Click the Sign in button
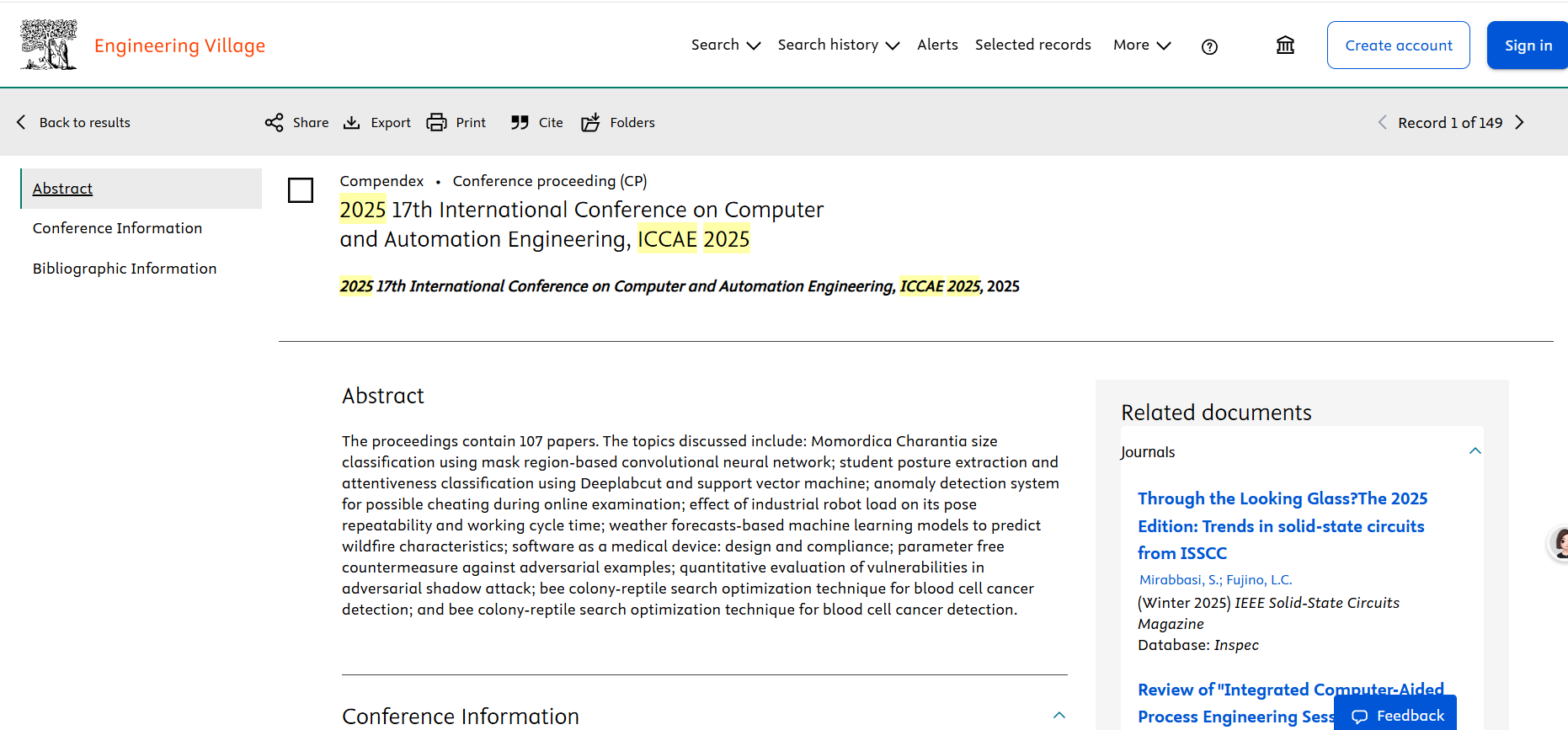 1528,45
